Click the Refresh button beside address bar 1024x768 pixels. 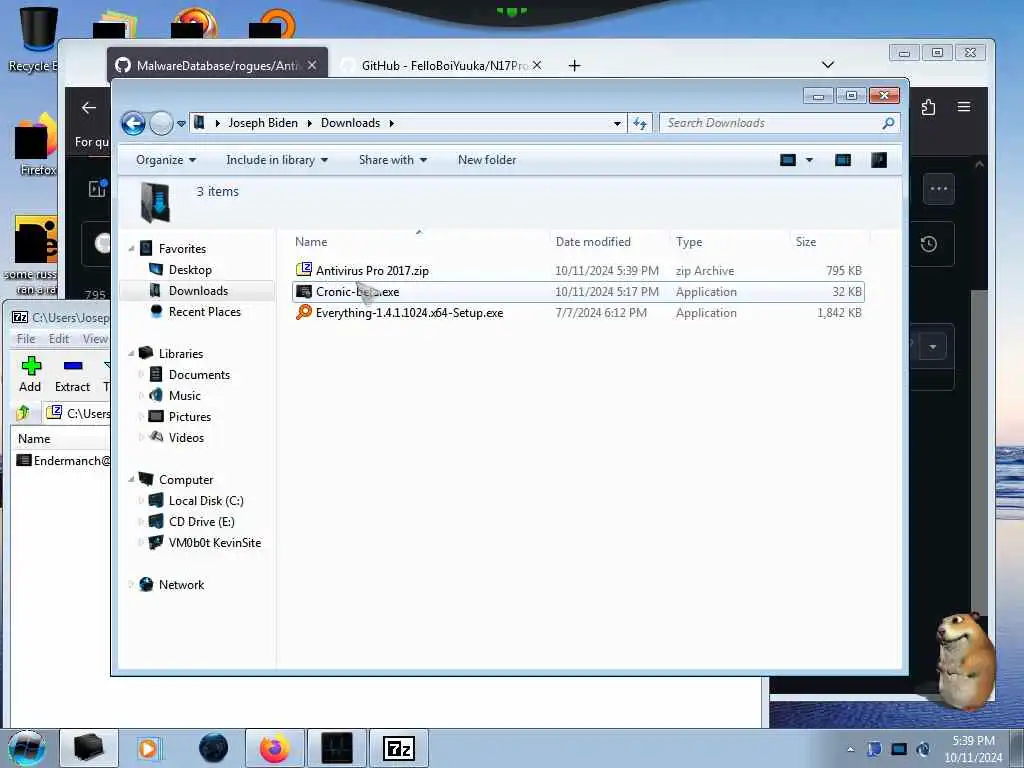tap(639, 123)
